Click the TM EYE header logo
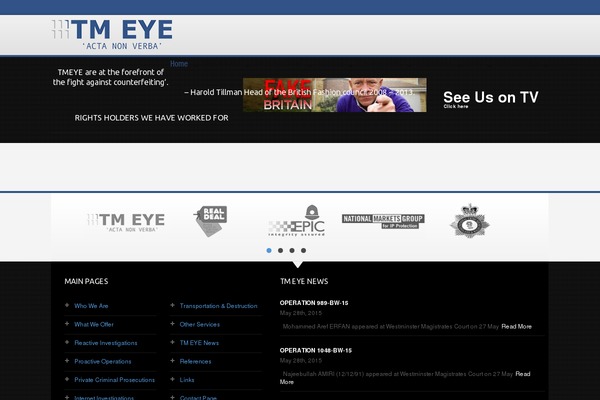 pos(112,34)
